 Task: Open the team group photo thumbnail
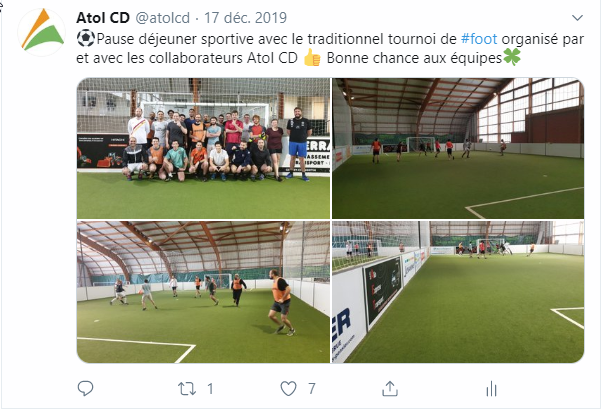[203, 148]
